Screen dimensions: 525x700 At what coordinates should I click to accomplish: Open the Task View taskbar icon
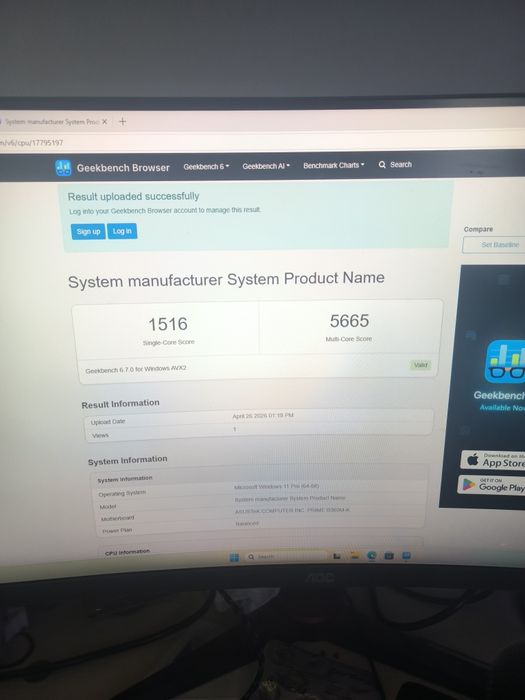click(337, 556)
